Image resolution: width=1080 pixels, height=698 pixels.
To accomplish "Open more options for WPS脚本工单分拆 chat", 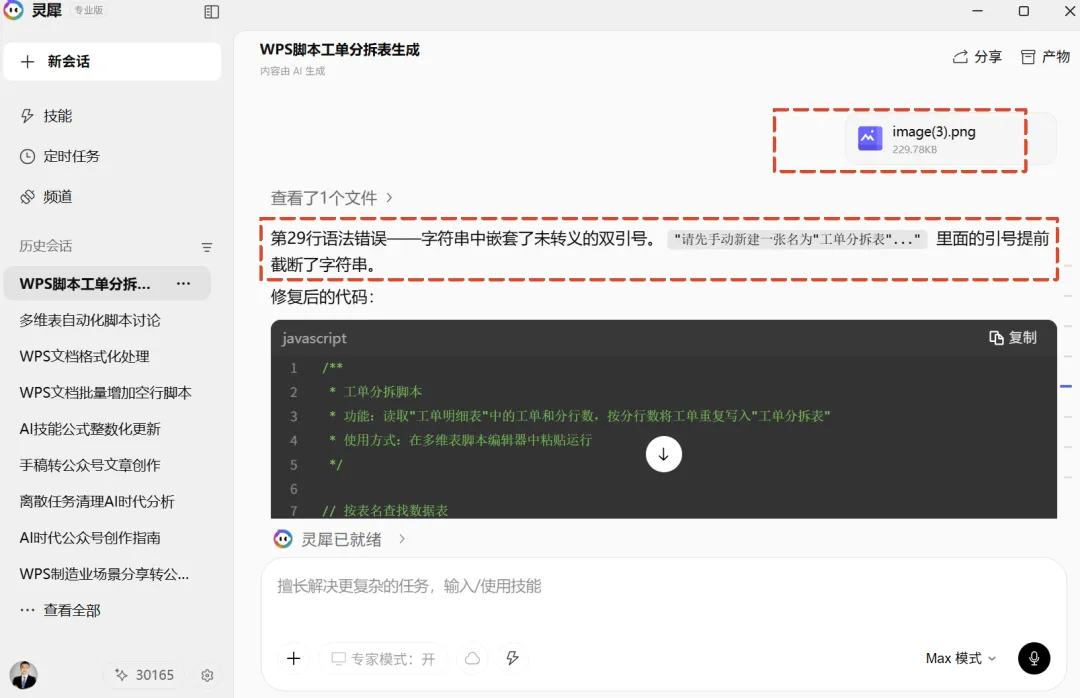I will point(183,283).
